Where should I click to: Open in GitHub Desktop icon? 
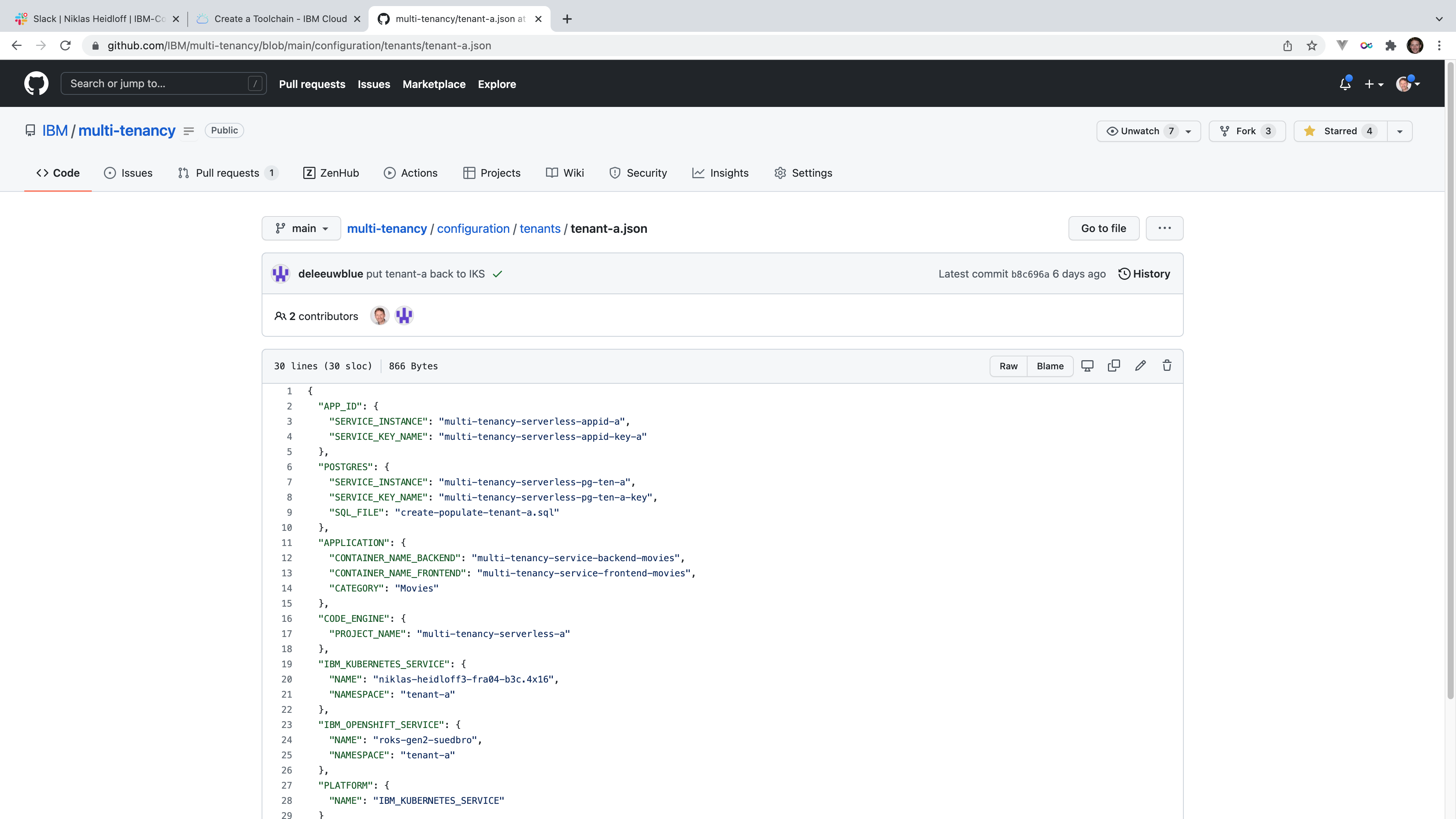(x=1087, y=366)
